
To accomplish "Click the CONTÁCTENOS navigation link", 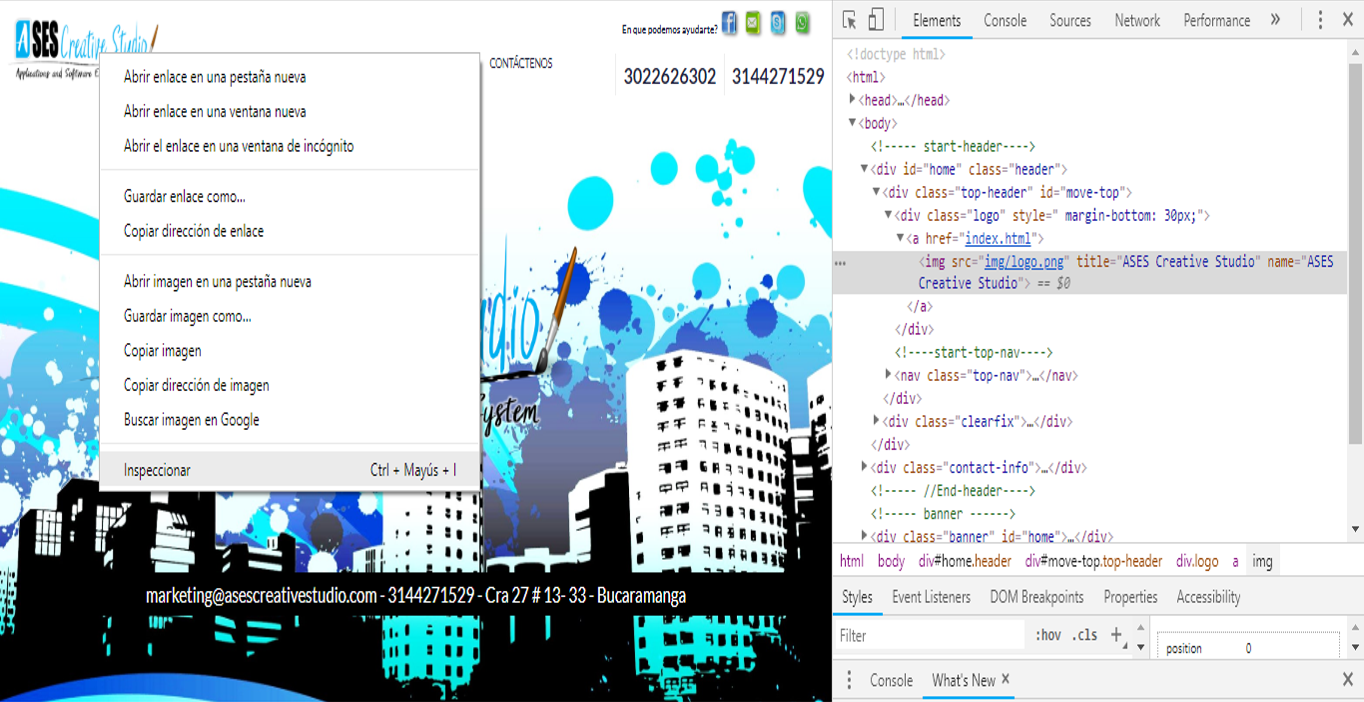I will (x=520, y=63).
